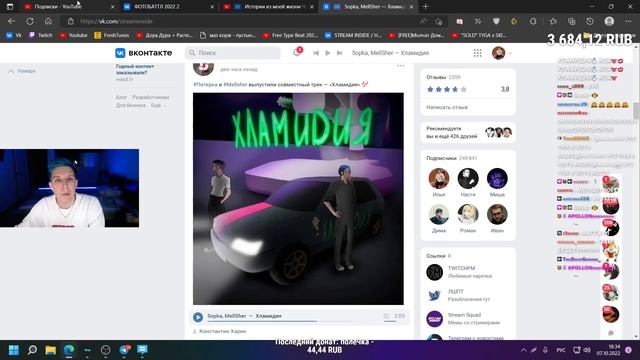Skip to previous track in VK header
The height and width of the screenshot is (360, 640).
pos(316,53)
